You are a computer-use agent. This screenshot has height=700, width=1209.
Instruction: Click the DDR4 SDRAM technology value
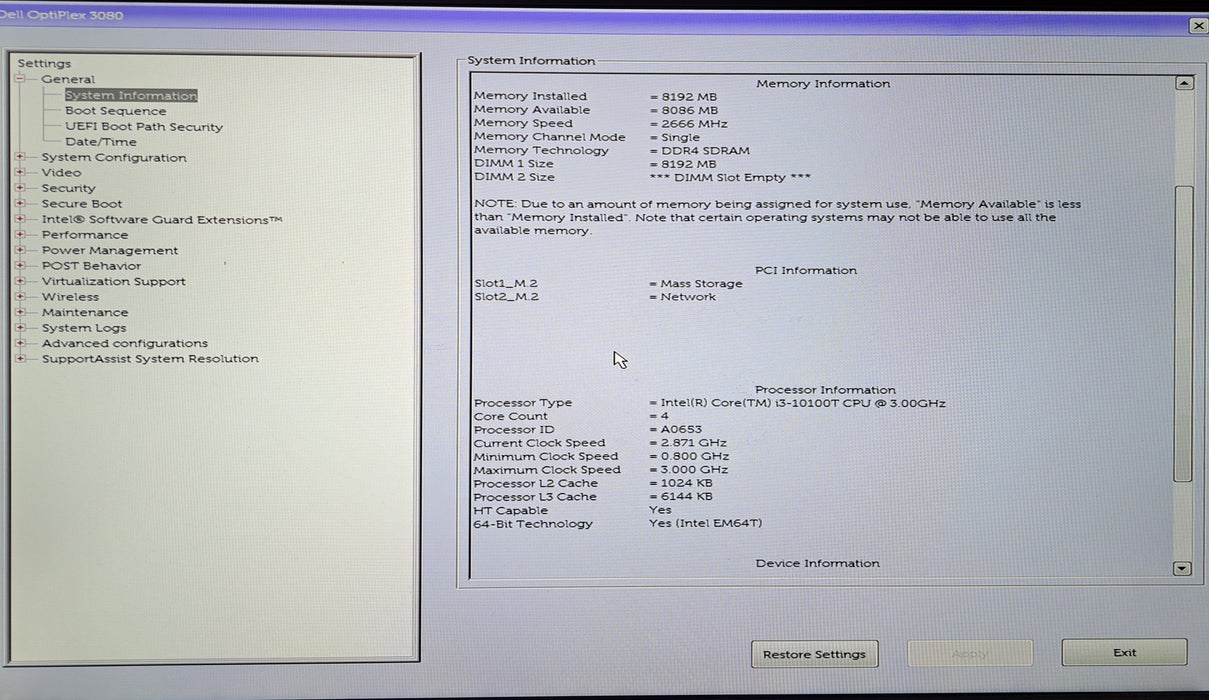coord(699,151)
